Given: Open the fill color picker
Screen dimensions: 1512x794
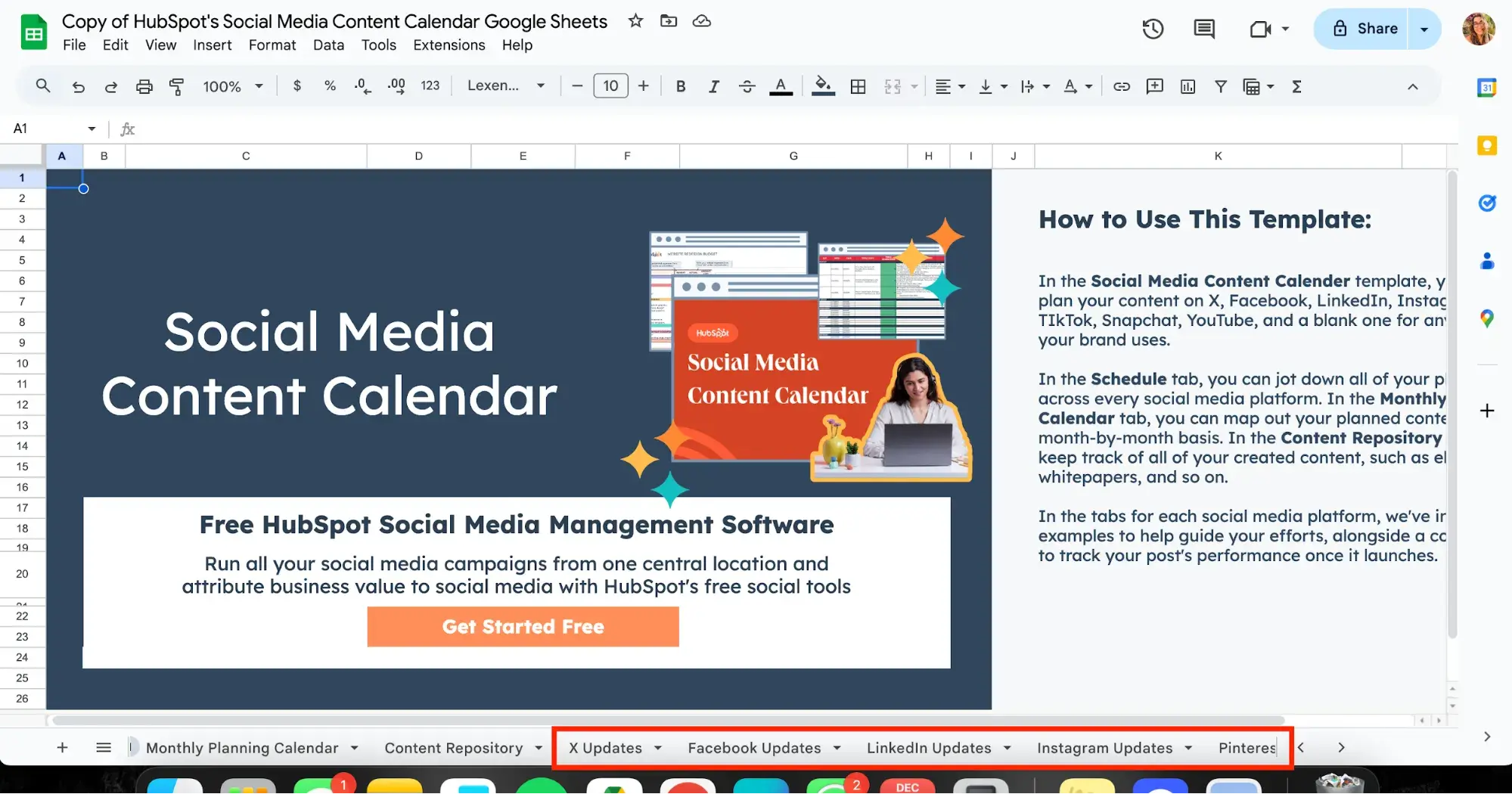Looking at the screenshot, I should 824,85.
